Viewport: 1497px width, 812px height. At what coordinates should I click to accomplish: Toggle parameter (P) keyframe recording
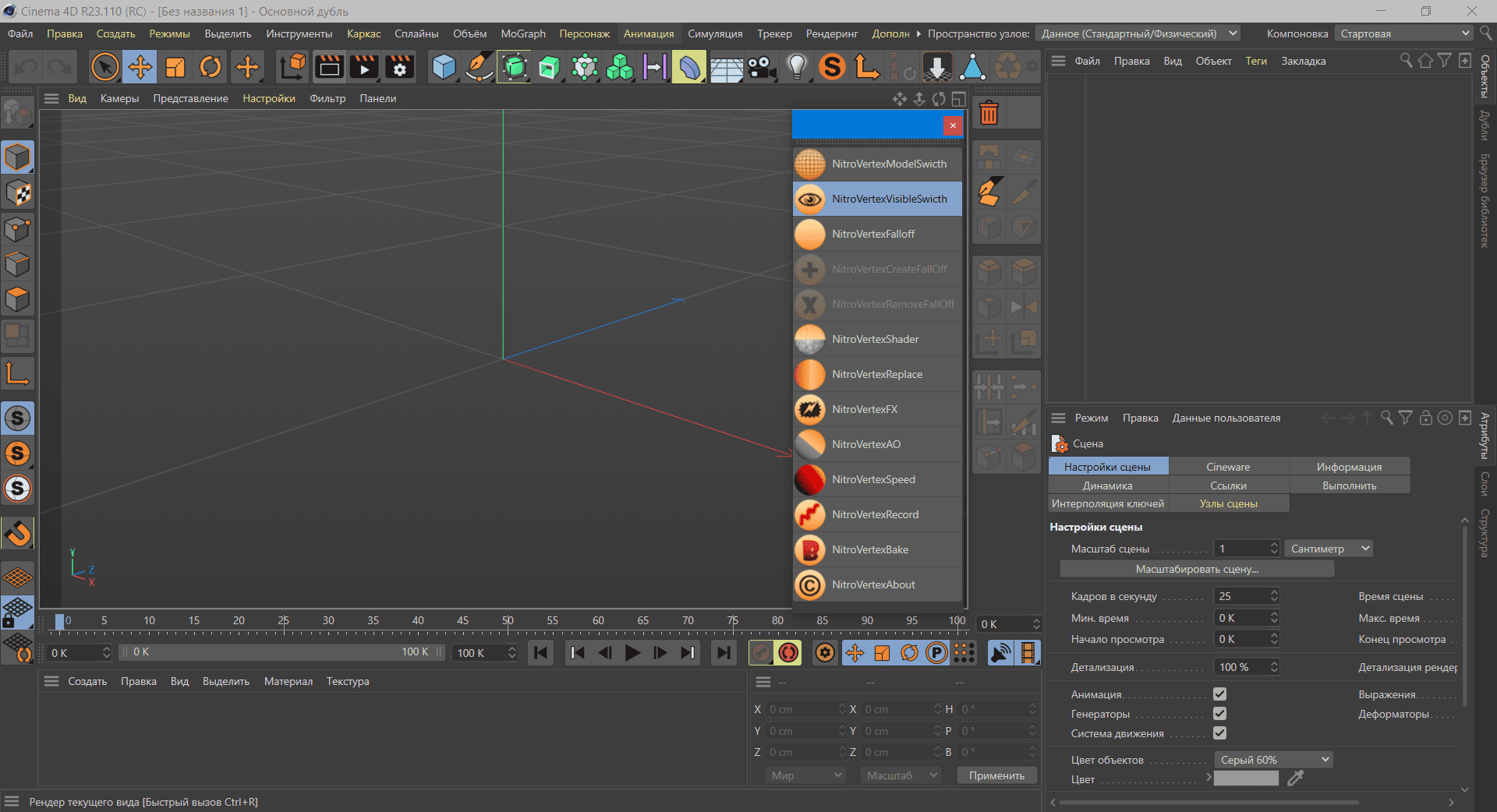[936, 653]
